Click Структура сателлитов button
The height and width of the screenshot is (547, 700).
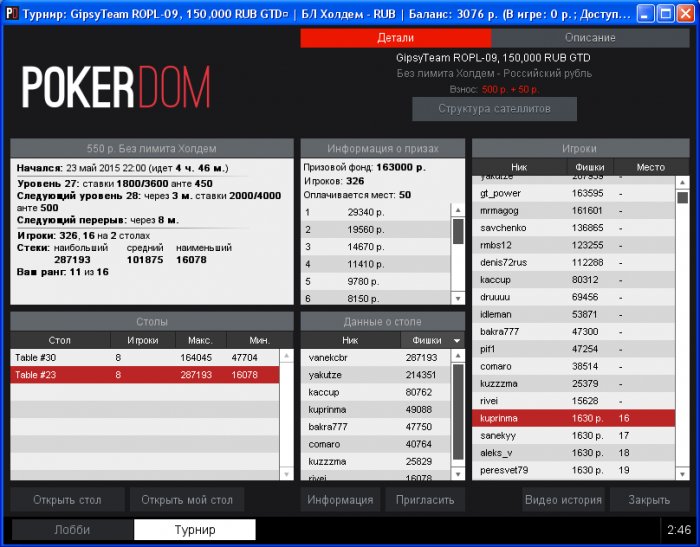click(x=494, y=109)
